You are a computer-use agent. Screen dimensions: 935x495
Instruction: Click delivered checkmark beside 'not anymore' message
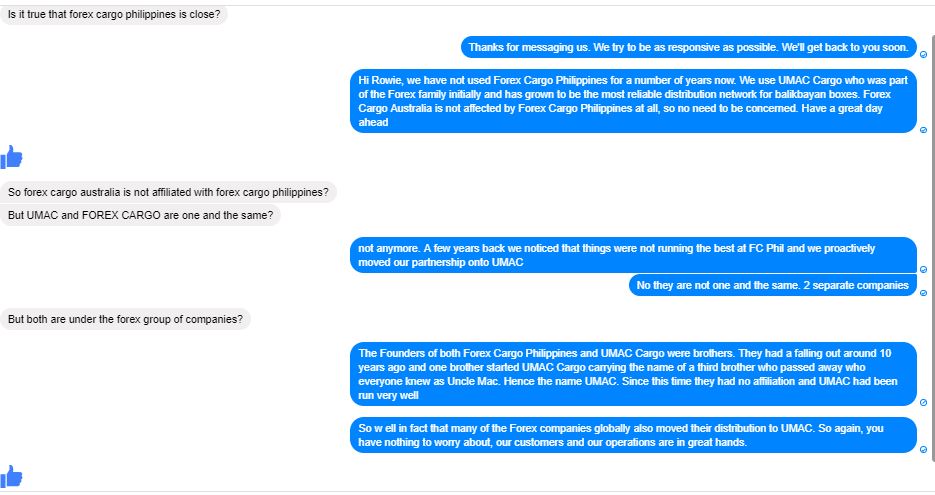pyautogui.click(x=924, y=270)
